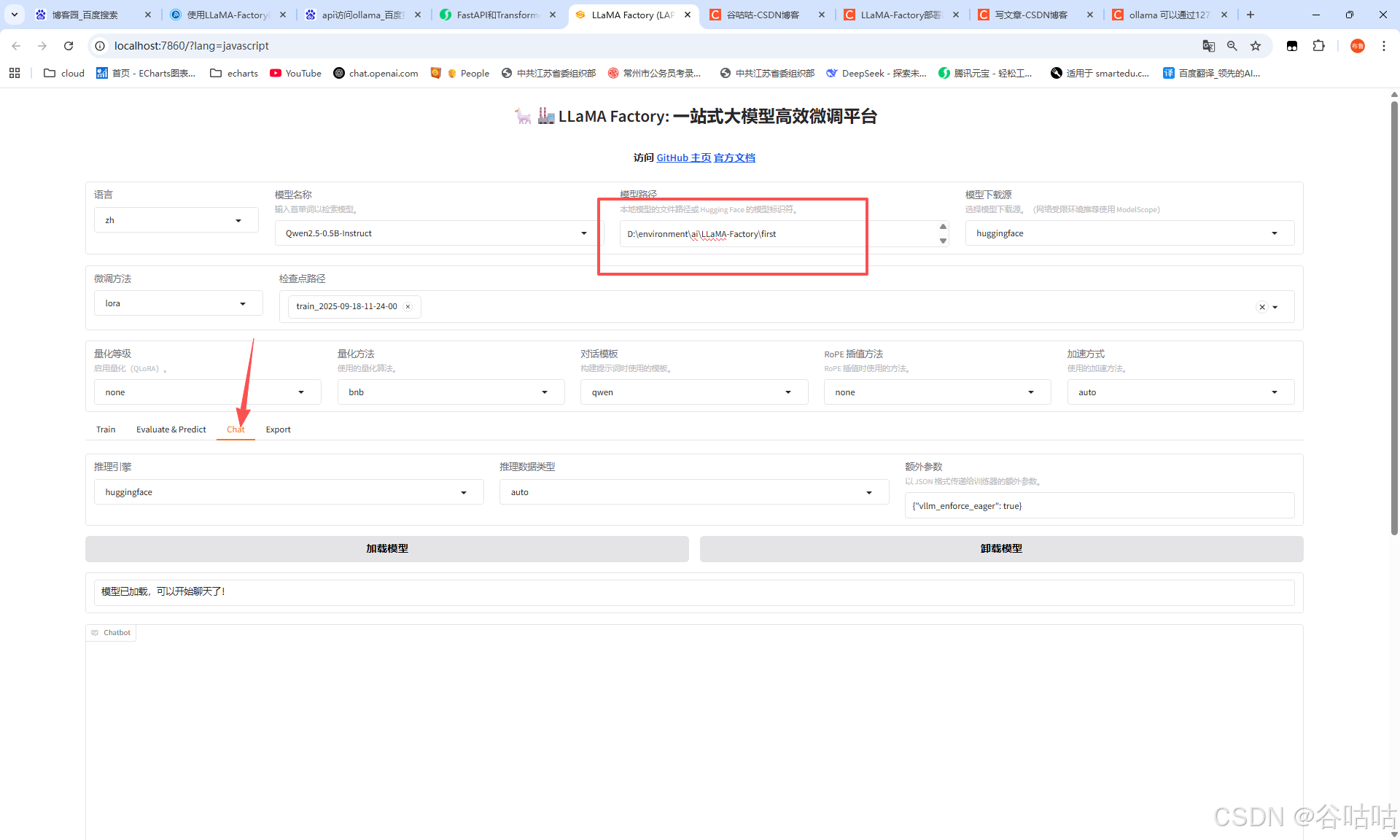Open the DeepSeek bookmark
This screenshot has width=1400, height=840.
[x=876, y=73]
